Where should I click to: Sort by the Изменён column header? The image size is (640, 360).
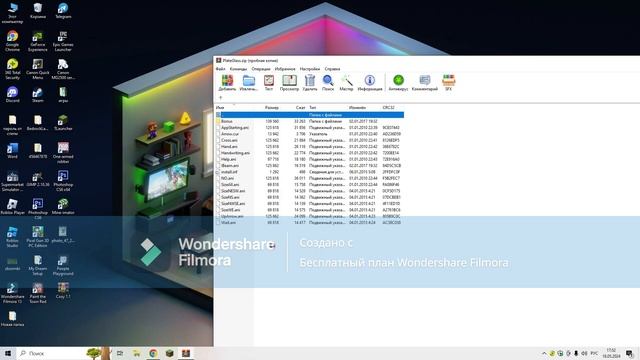[357, 107]
